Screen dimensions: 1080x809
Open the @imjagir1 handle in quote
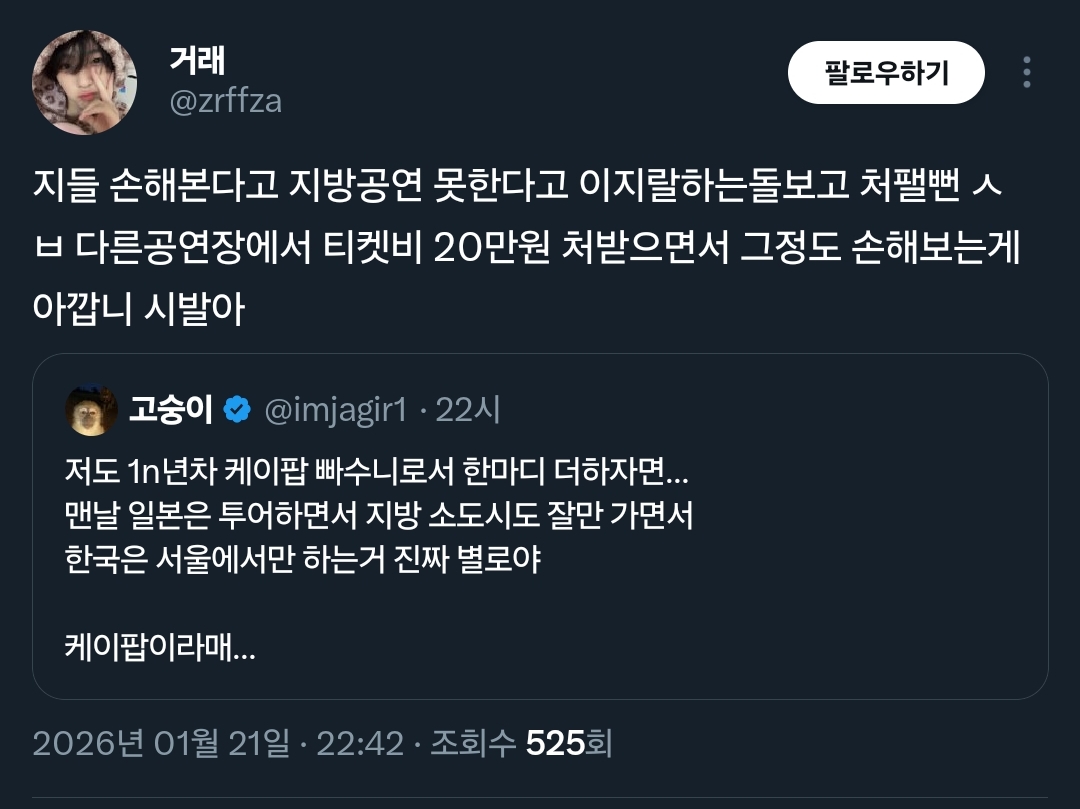click(334, 410)
